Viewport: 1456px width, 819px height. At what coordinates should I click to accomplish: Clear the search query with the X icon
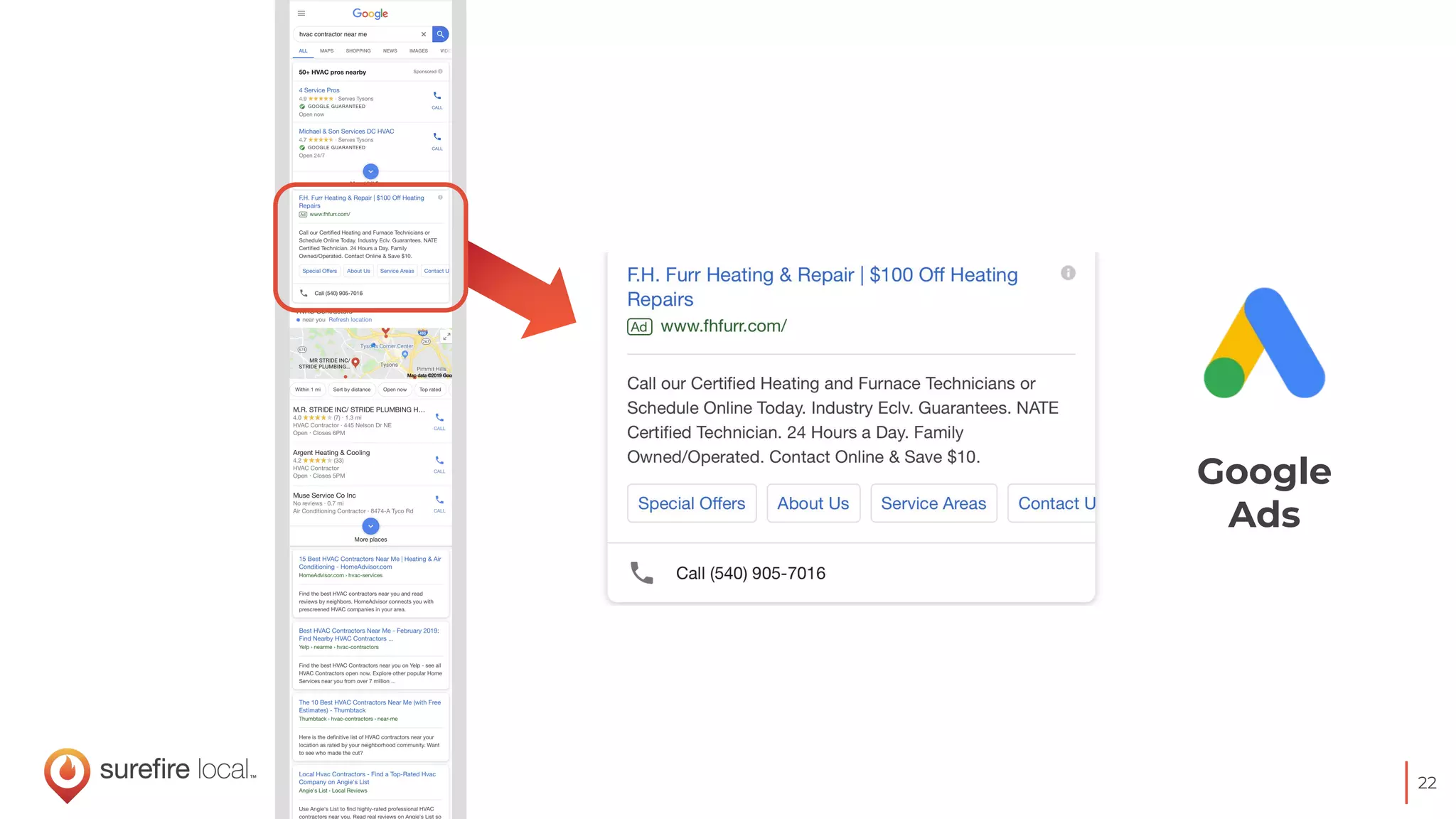tap(424, 34)
